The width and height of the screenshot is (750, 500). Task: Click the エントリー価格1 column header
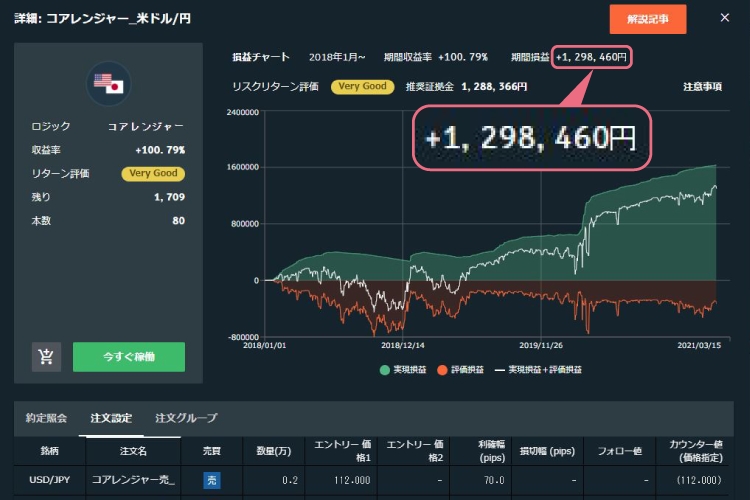[x=342, y=451]
